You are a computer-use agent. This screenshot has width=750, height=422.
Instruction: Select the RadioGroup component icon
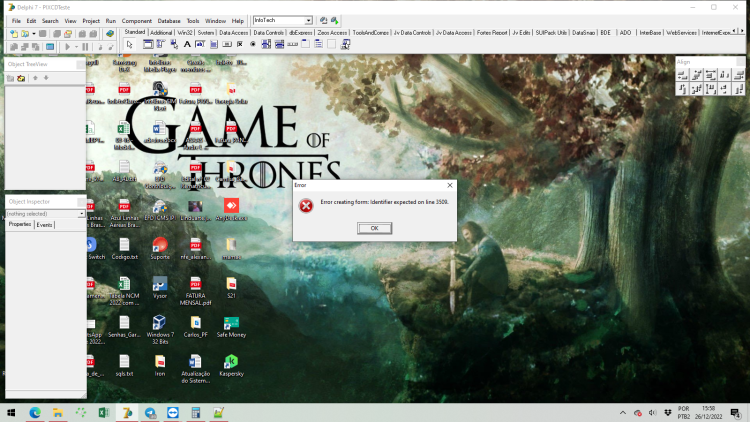pos(318,44)
